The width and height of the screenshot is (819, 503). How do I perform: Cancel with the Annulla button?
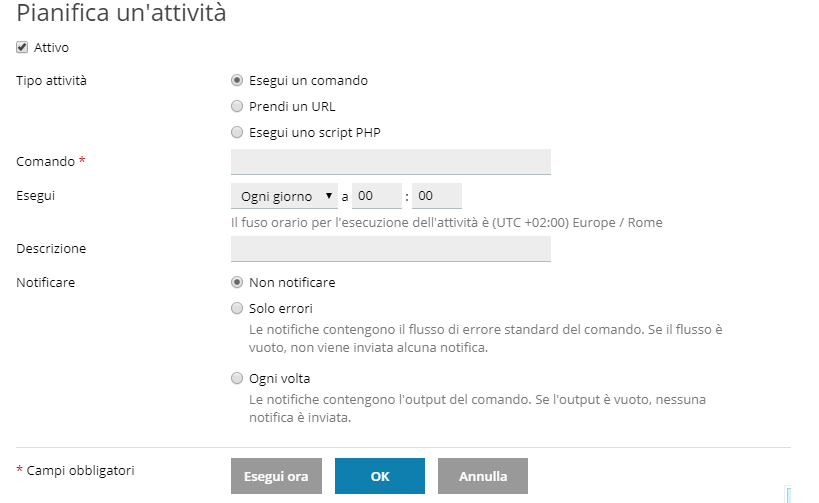pyautogui.click(x=482, y=476)
